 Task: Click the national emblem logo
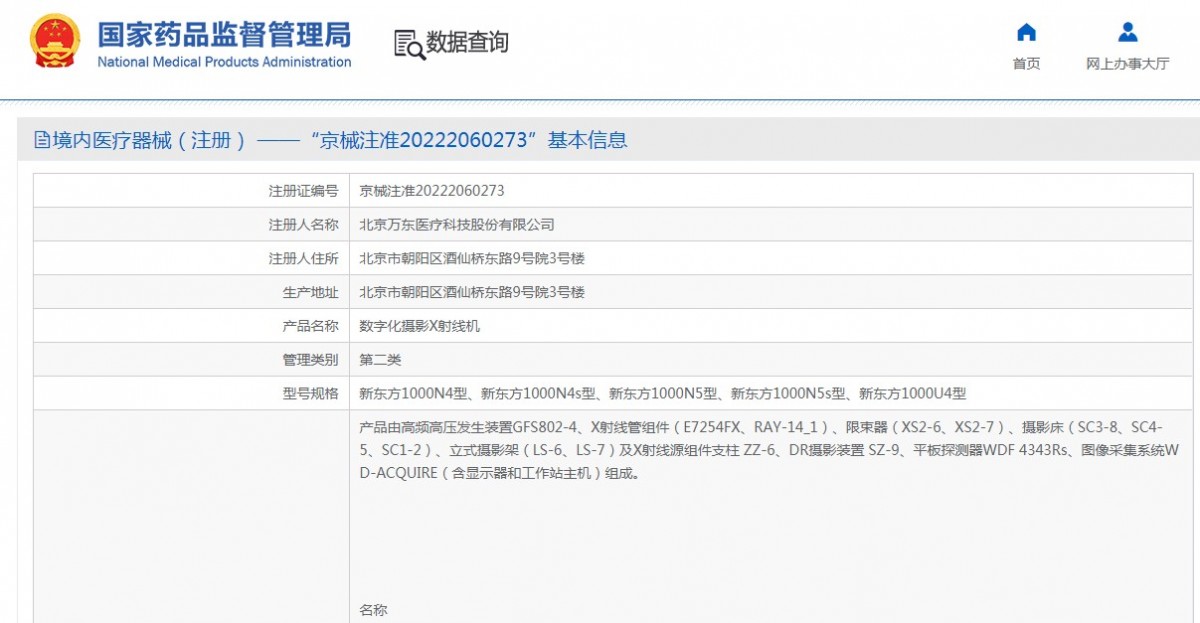(56, 42)
